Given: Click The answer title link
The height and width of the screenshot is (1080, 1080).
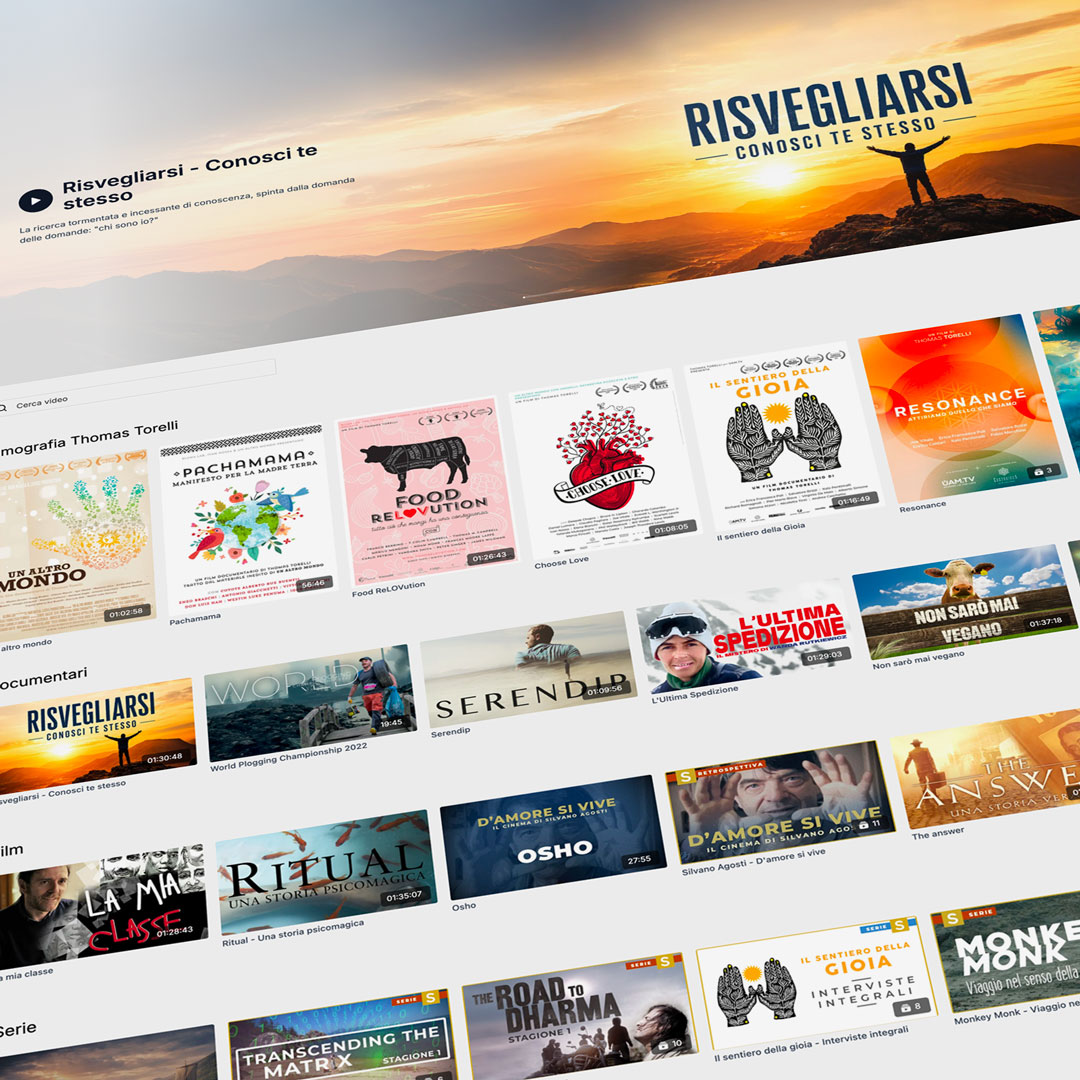Looking at the screenshot, I should (x=937, y=833).
